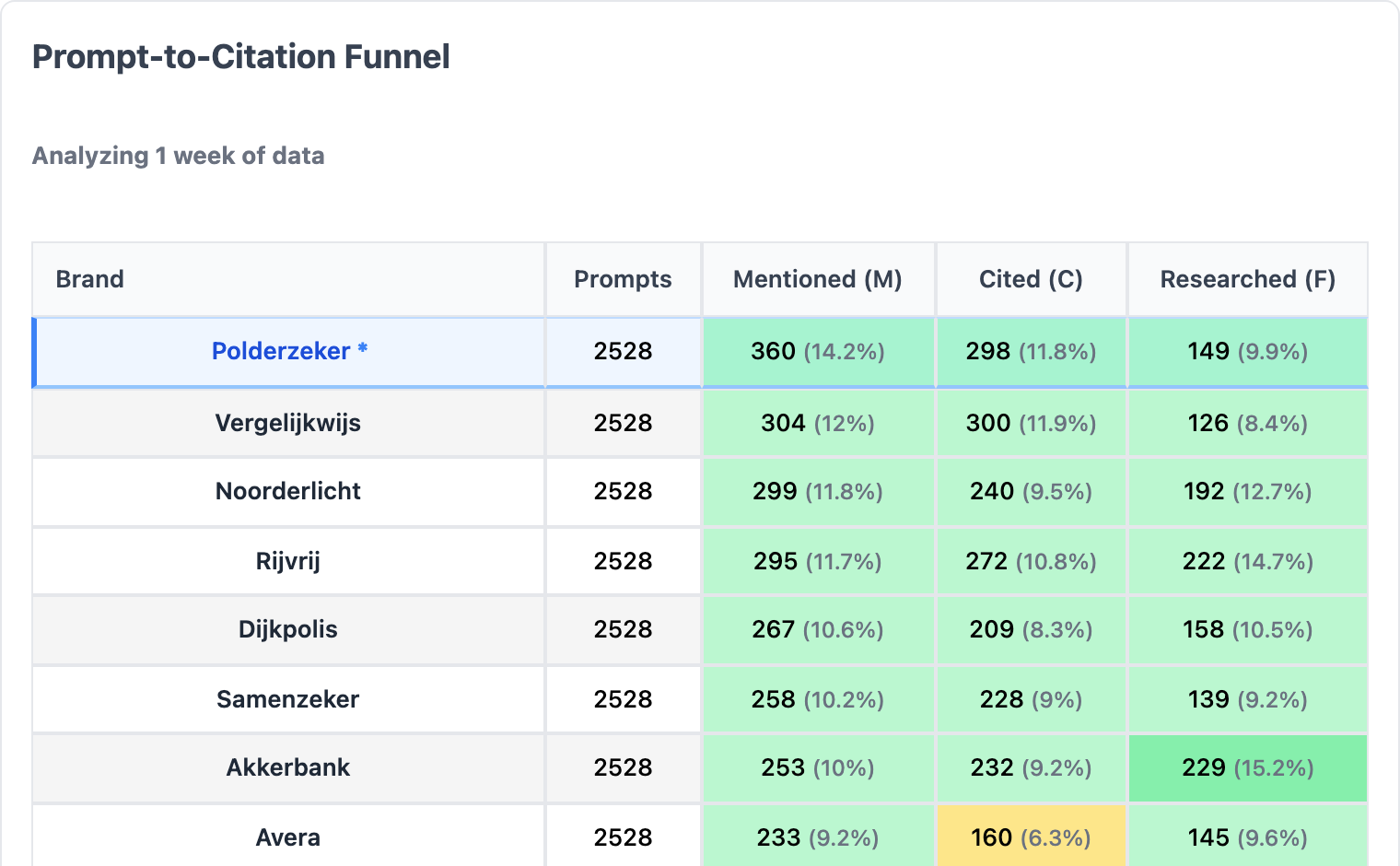Image resolution: width=1400 pixels, height=866 pixels.
Task: Click Dijkpolis cited cell 209 (8.3%)
Action: click(x=1031, y=629)
